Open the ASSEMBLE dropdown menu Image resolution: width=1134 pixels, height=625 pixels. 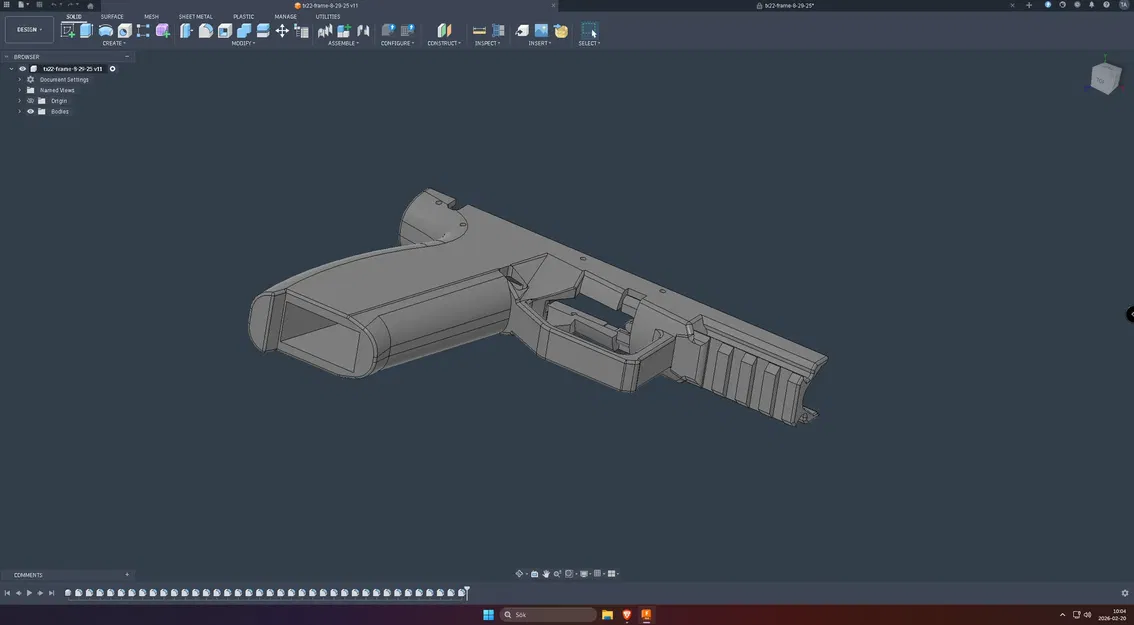[x=344, y=43]
